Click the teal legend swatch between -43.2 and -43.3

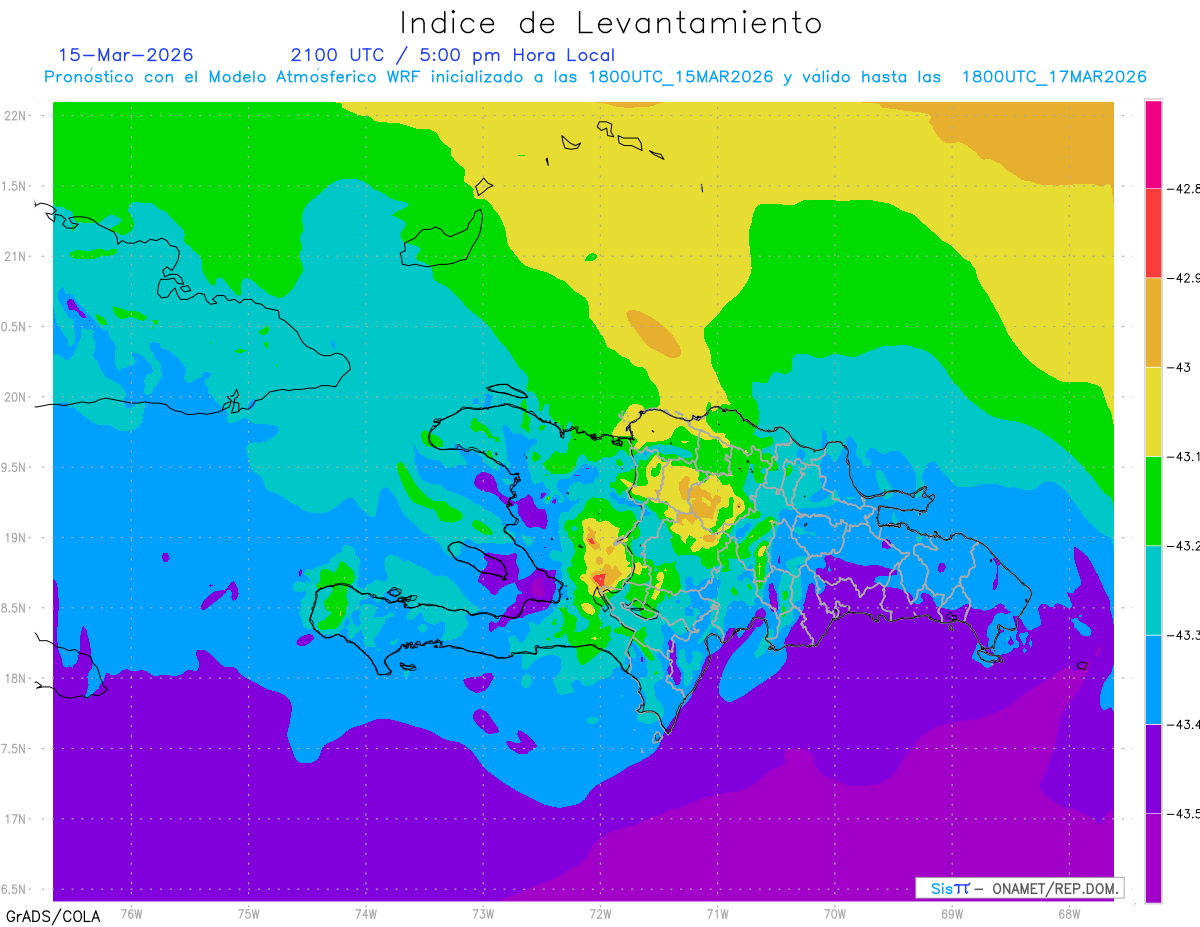1153,590
